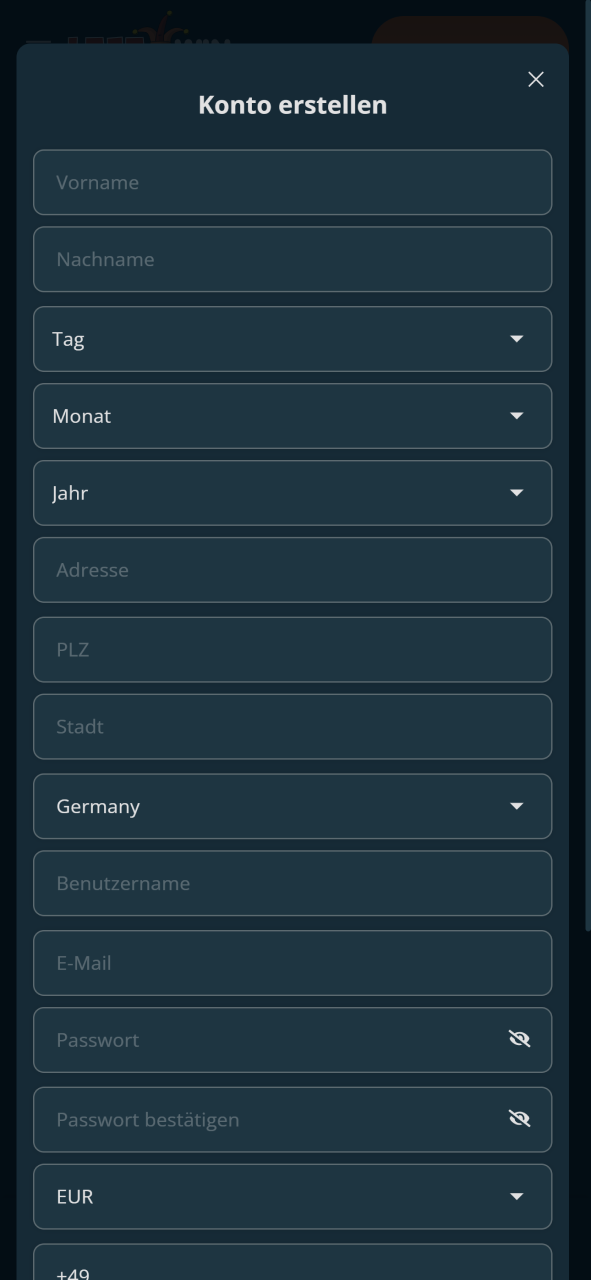
Task: Close the Konto erstellen dialog
Action: [x=536, y=80]
